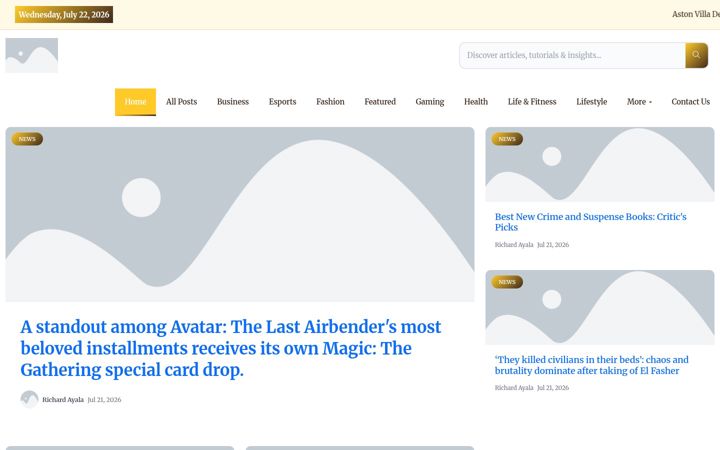Navigate to the Fashion category
Screen dimensions: 720x450
(x=330, y=101)
